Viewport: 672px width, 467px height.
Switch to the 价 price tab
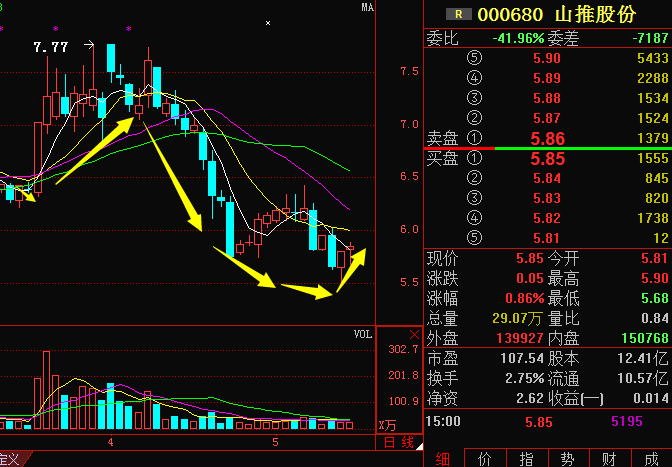[484, 457]
